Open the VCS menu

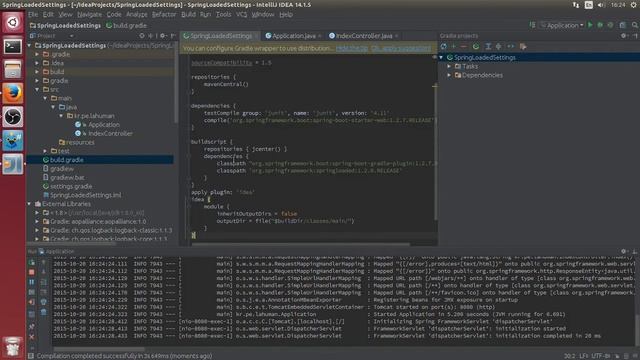pyautogui.click(x=241, y=15)
